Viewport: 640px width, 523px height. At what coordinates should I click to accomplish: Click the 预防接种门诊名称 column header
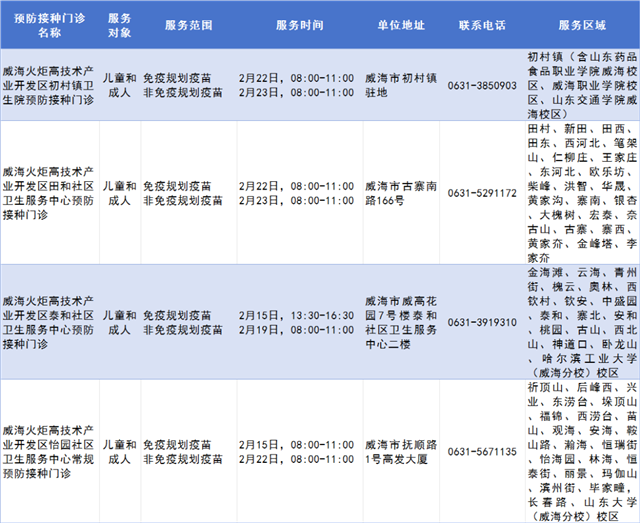[48, 25]
